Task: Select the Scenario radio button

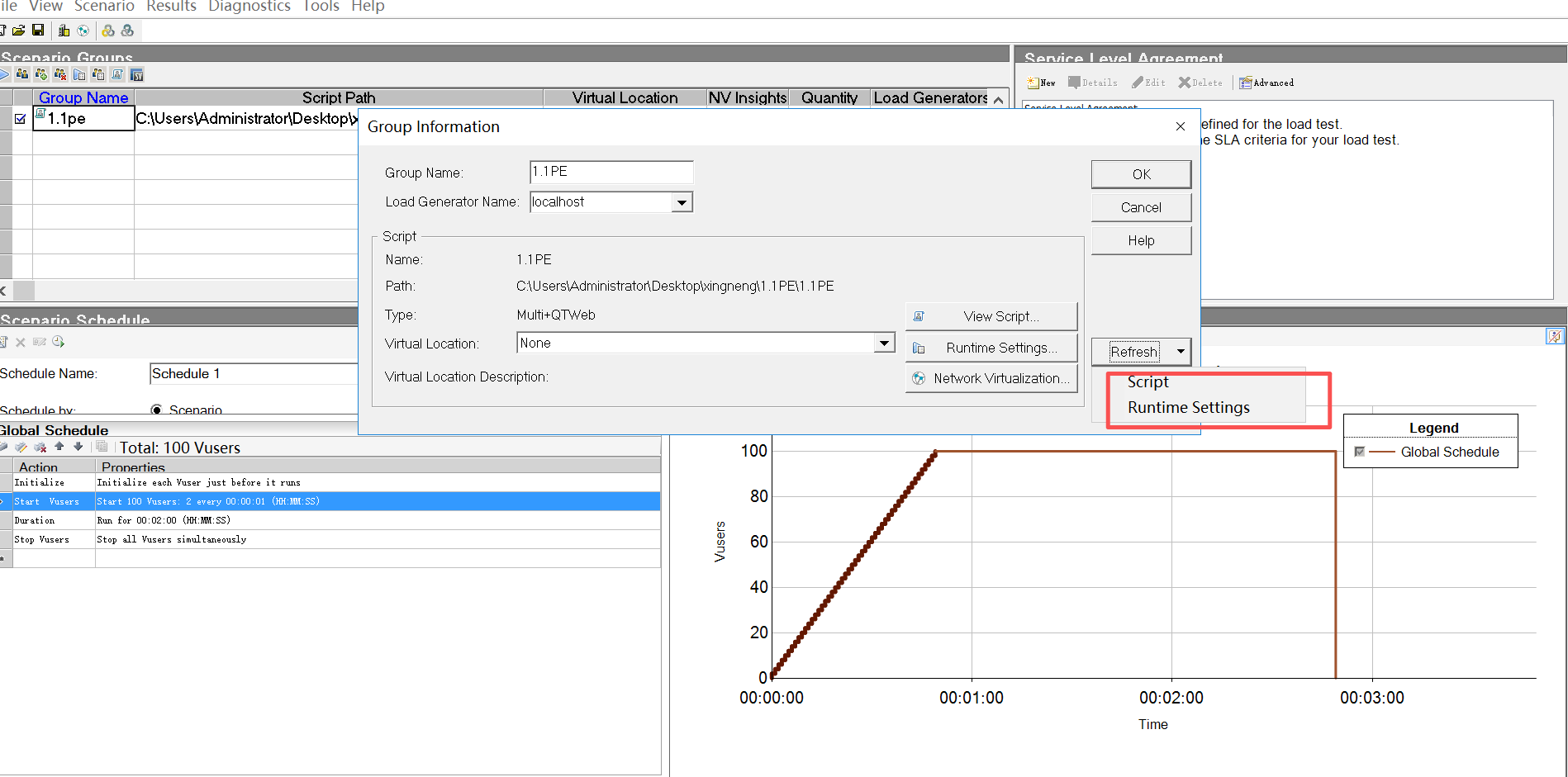Action: click(156, 410)
